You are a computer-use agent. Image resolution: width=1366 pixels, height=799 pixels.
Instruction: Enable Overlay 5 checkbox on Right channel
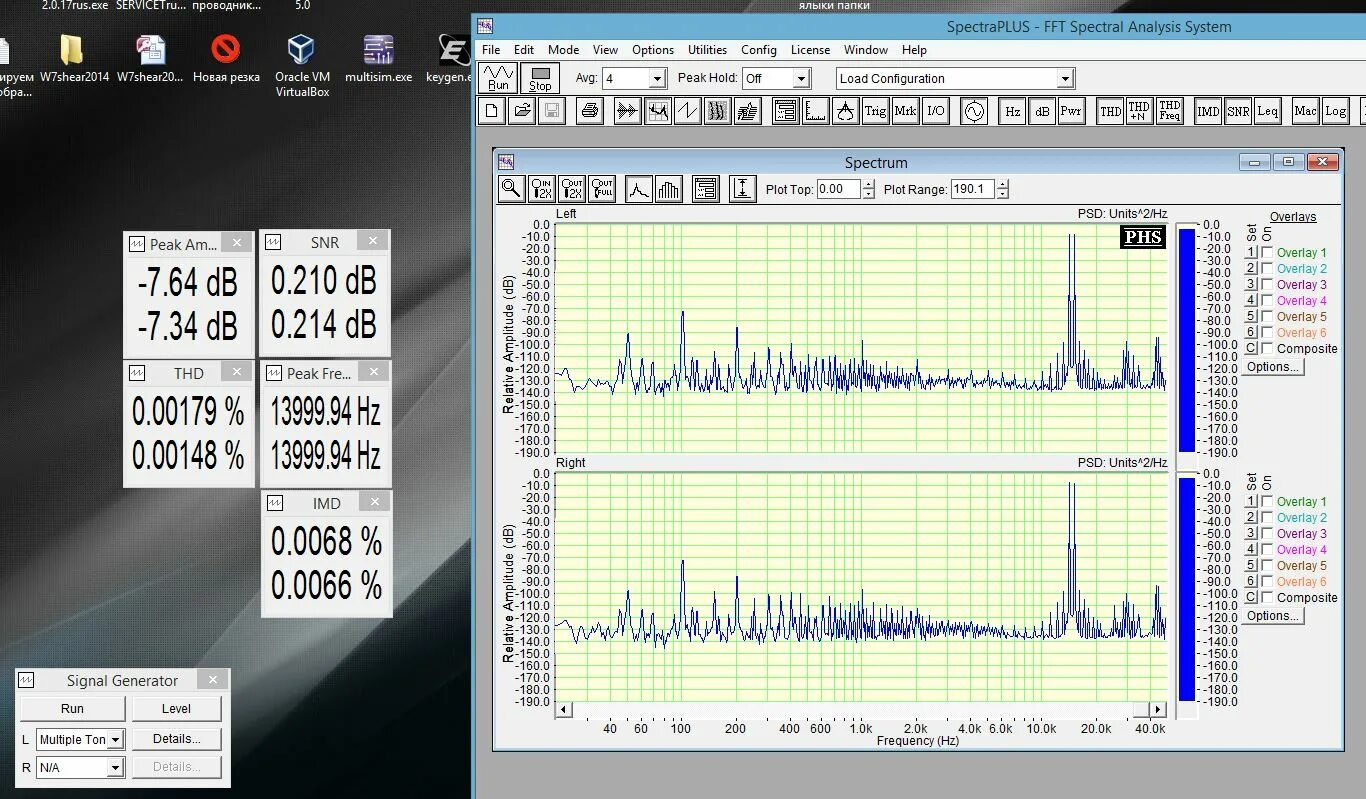click(1267, 566)
